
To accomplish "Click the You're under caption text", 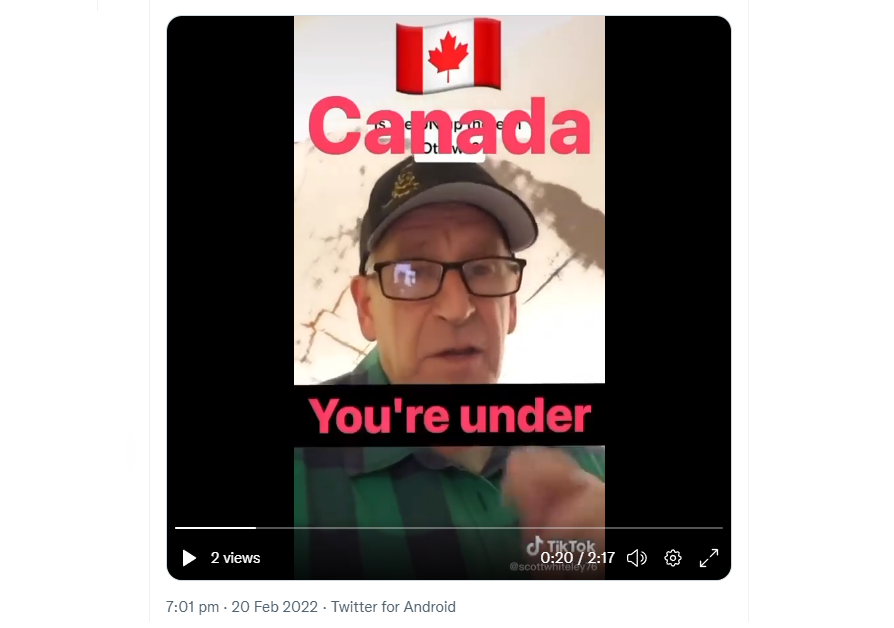I will click(449, 416).
